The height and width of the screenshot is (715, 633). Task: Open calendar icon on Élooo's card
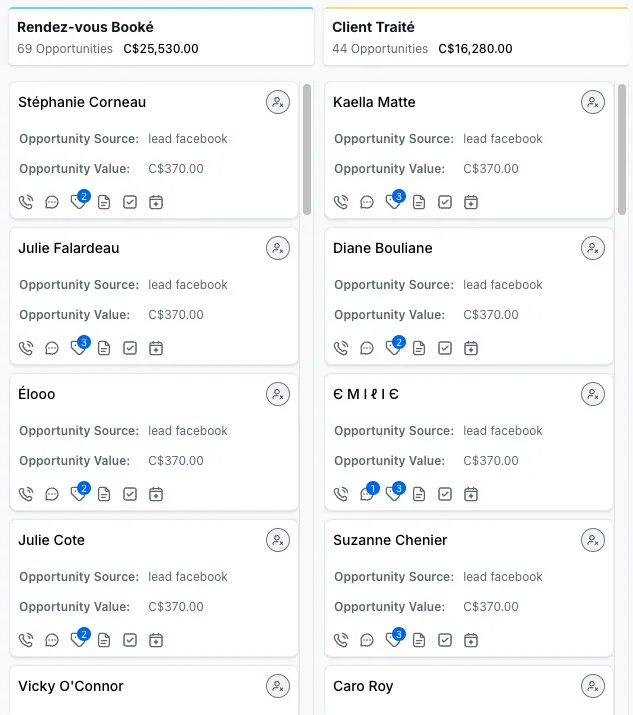coord(156,494)
